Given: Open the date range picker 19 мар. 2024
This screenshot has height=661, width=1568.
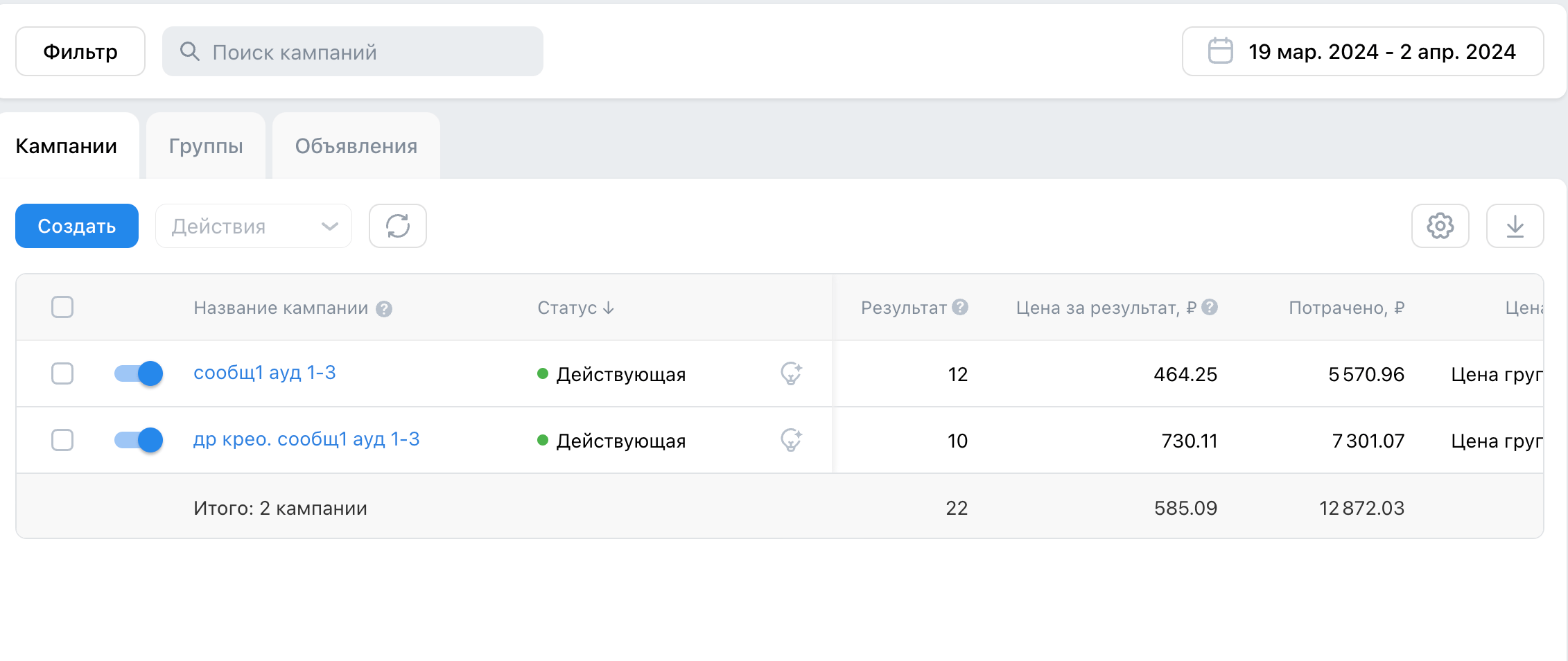Looking at the screenshot, I should pyautogui.click(x=1363, y=51).
